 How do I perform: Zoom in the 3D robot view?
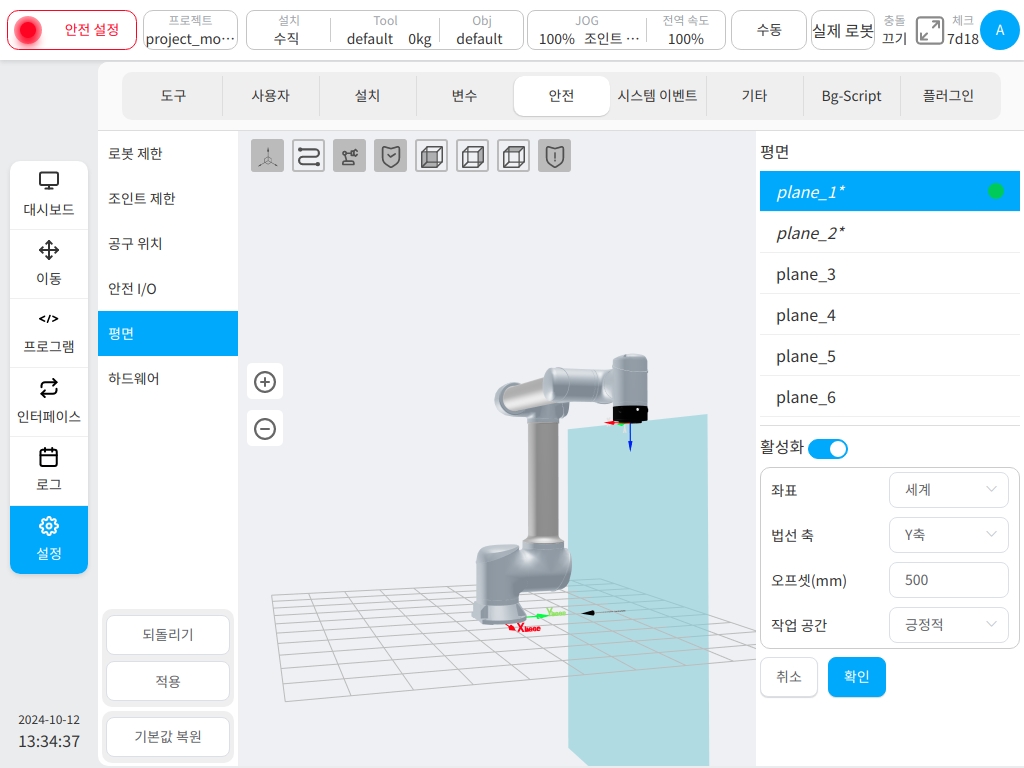265,382
